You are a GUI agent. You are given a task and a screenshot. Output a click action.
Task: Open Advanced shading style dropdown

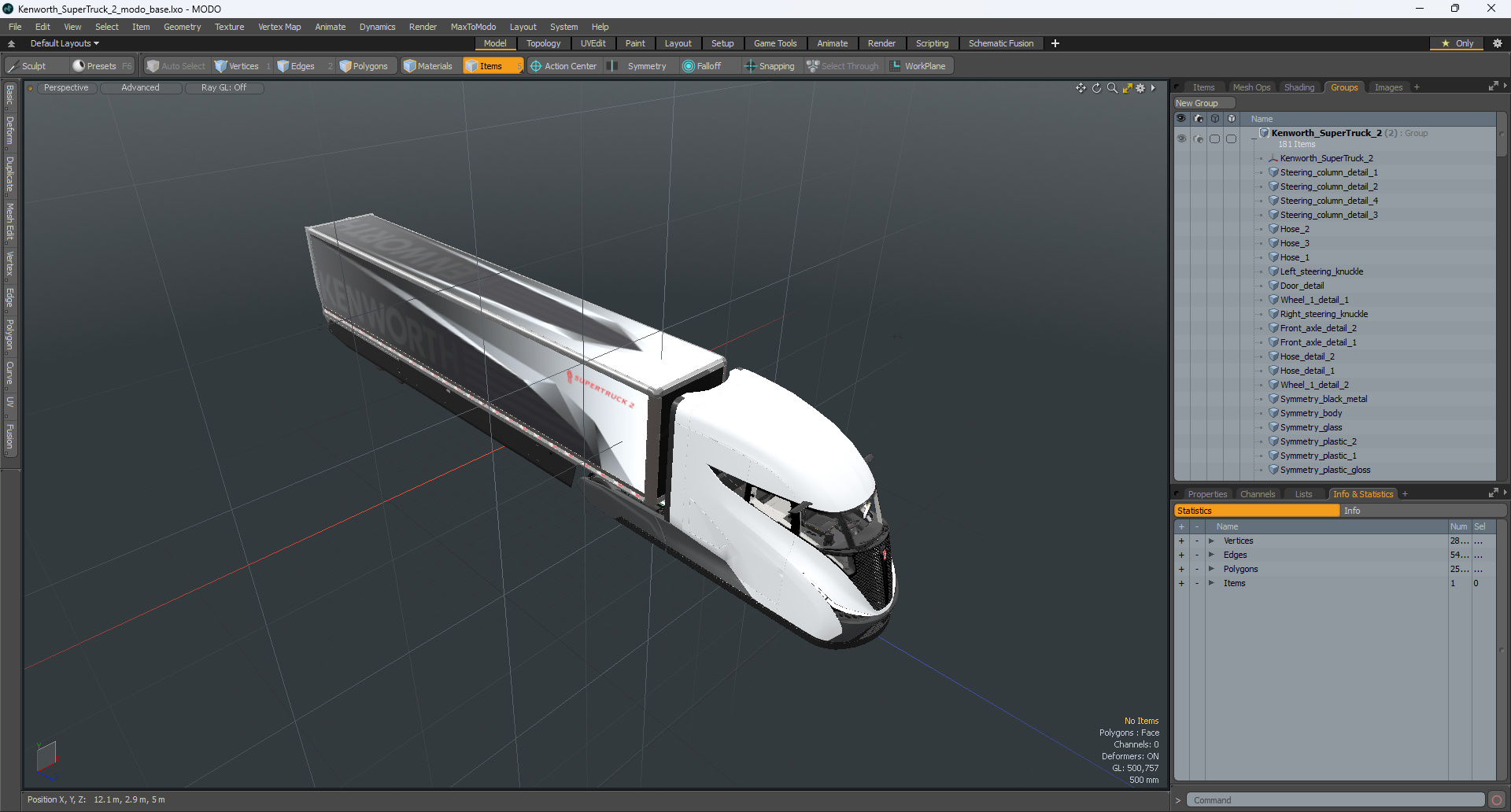(140, 88)
